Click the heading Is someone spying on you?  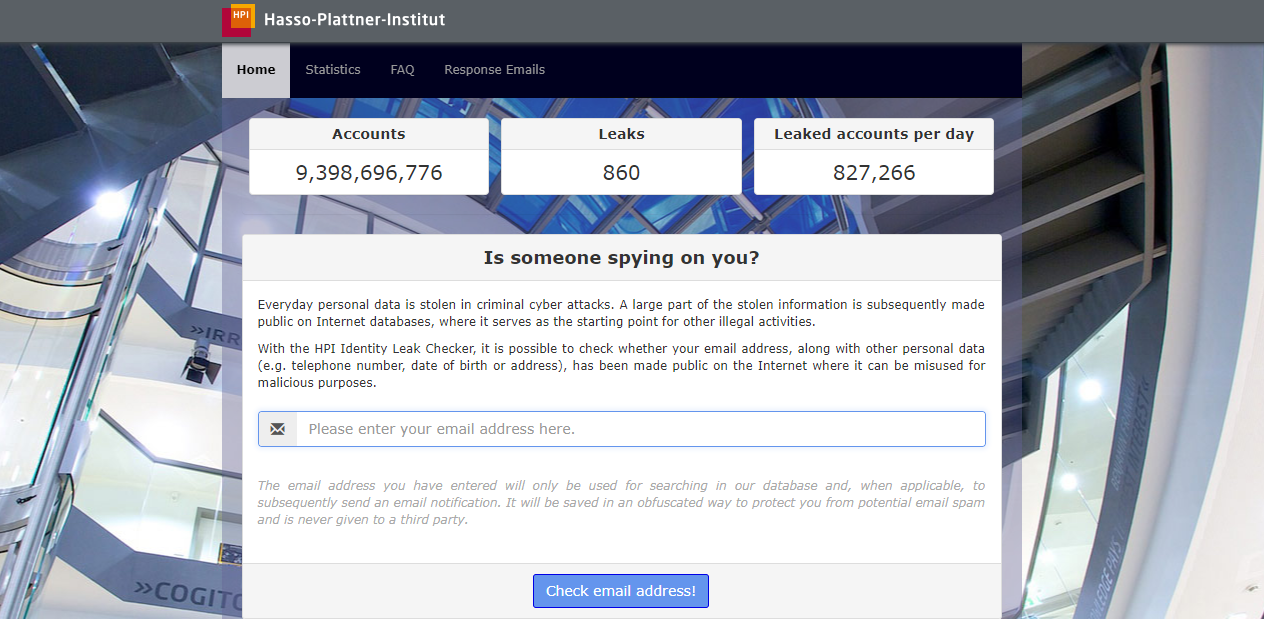point(621,258)
